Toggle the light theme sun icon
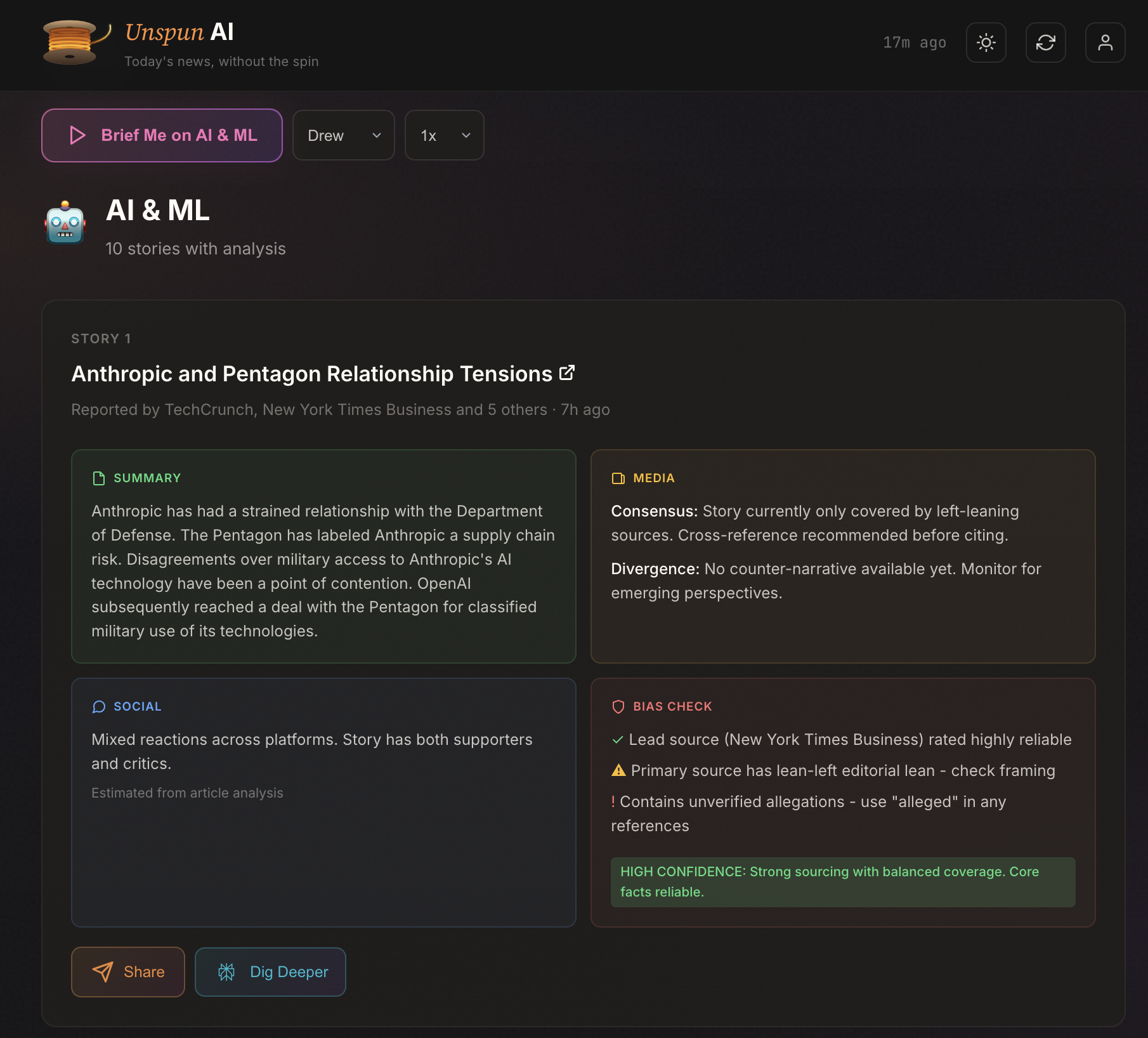1148x1038 pixels. click(x=986, y=43)
